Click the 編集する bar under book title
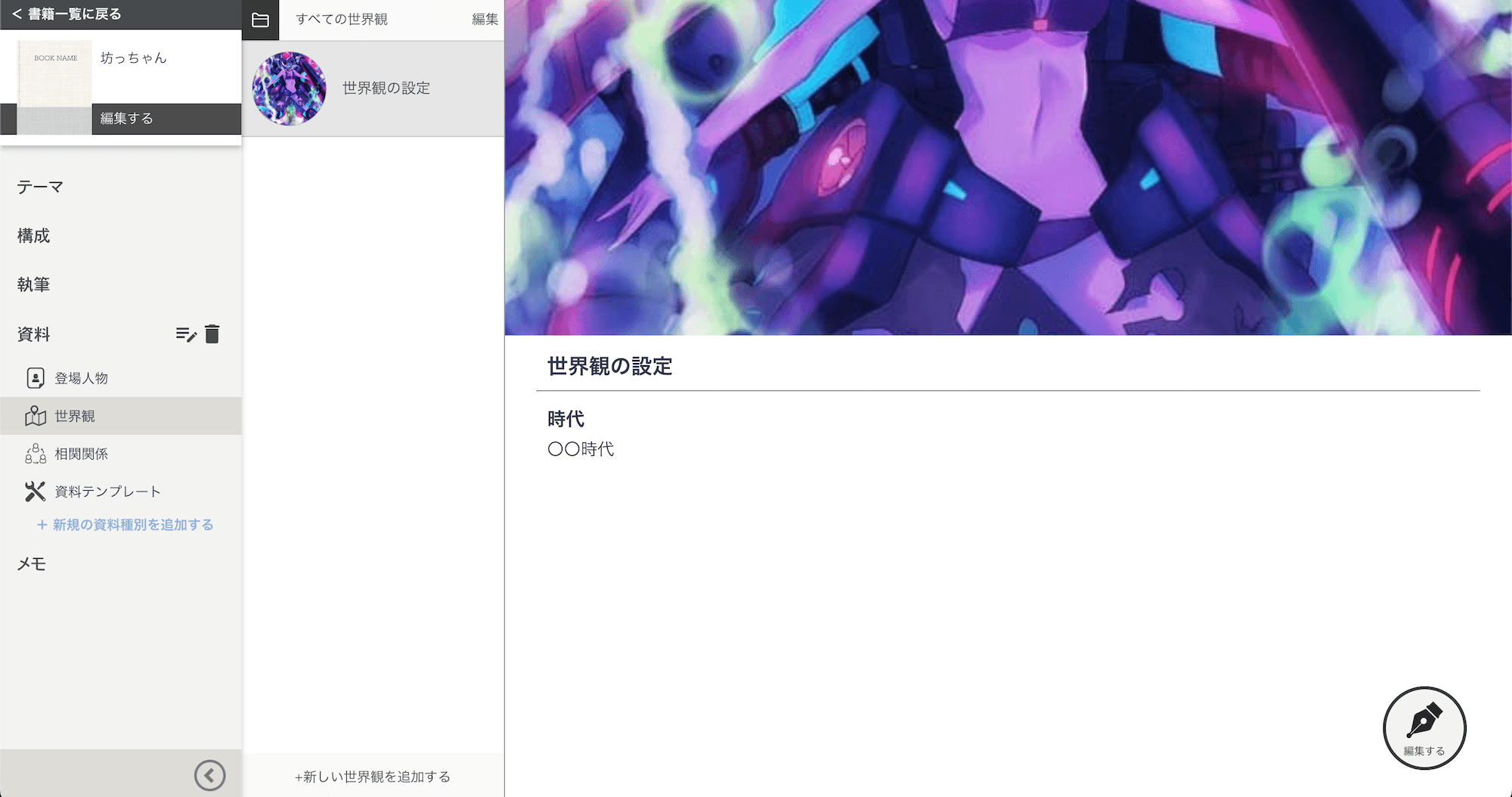This screenshot has width=1512, height=797. click(166, 119)
